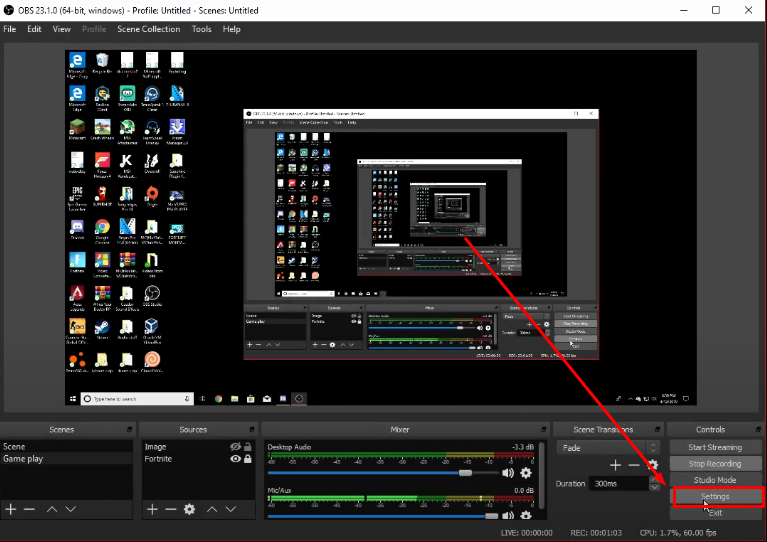The image size is (767, 542).
Task: Undock the Scenes panel
Action: coord(130,429)
